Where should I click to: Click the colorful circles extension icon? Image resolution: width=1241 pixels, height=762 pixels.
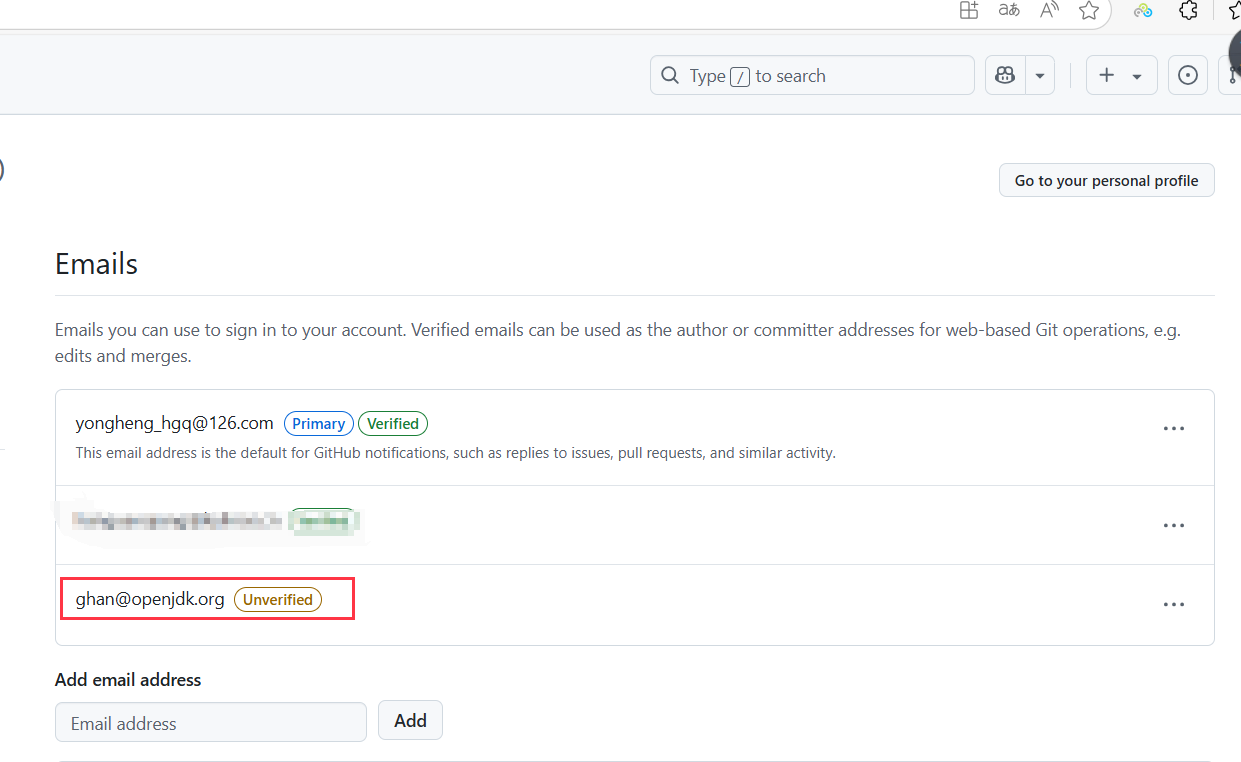coord(1143,11)
